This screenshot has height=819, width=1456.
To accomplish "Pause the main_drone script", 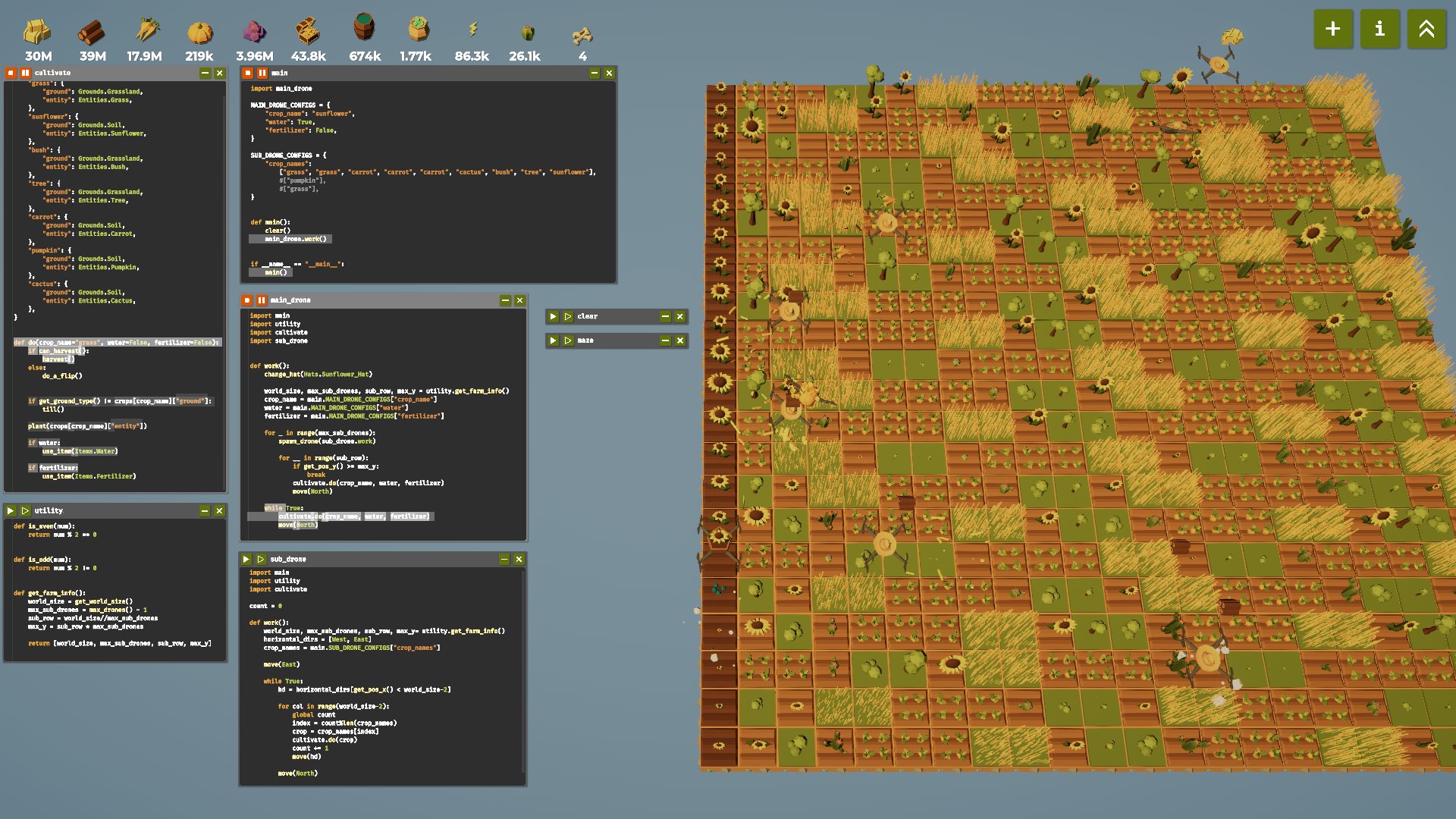I will coord(262,300).
